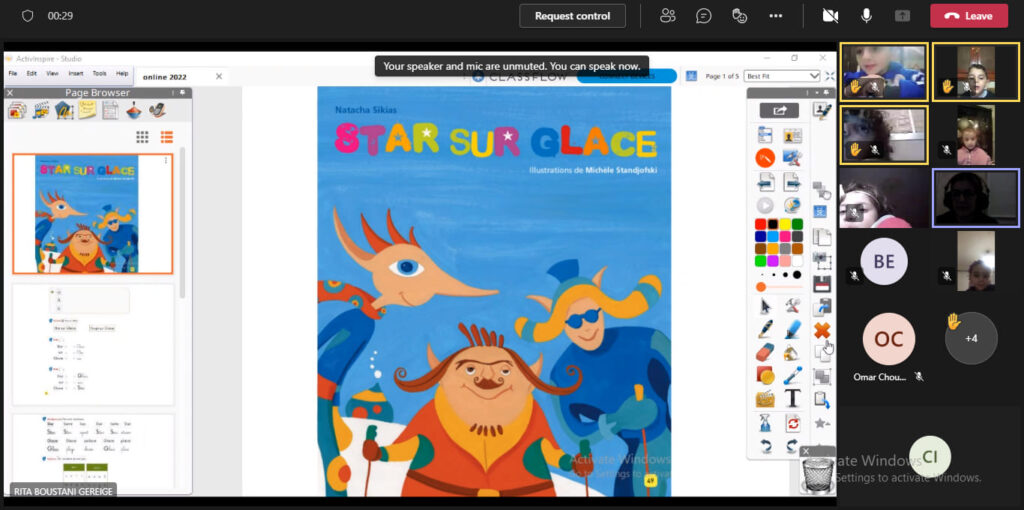Open the meeting chat icon

pyautogui.click(x=703, y=16)
